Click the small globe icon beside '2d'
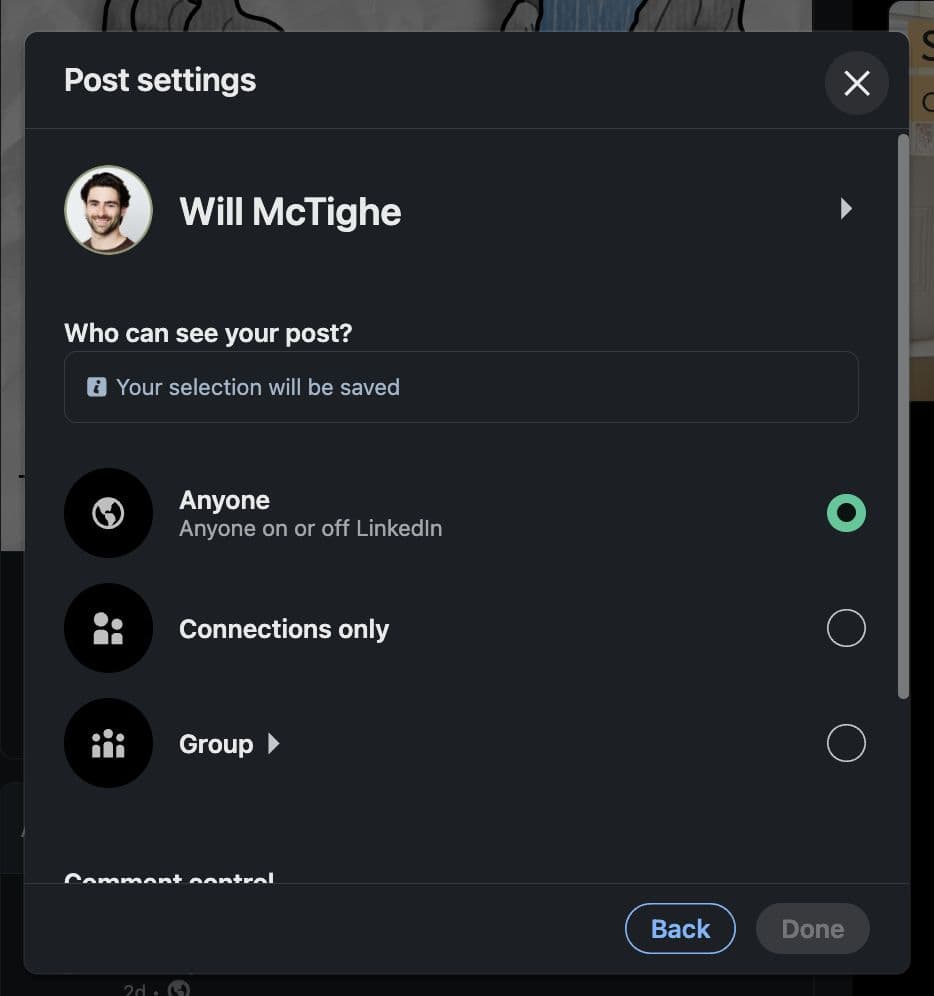The width and height of the screenshot is (934, 996). coord(179,989)
